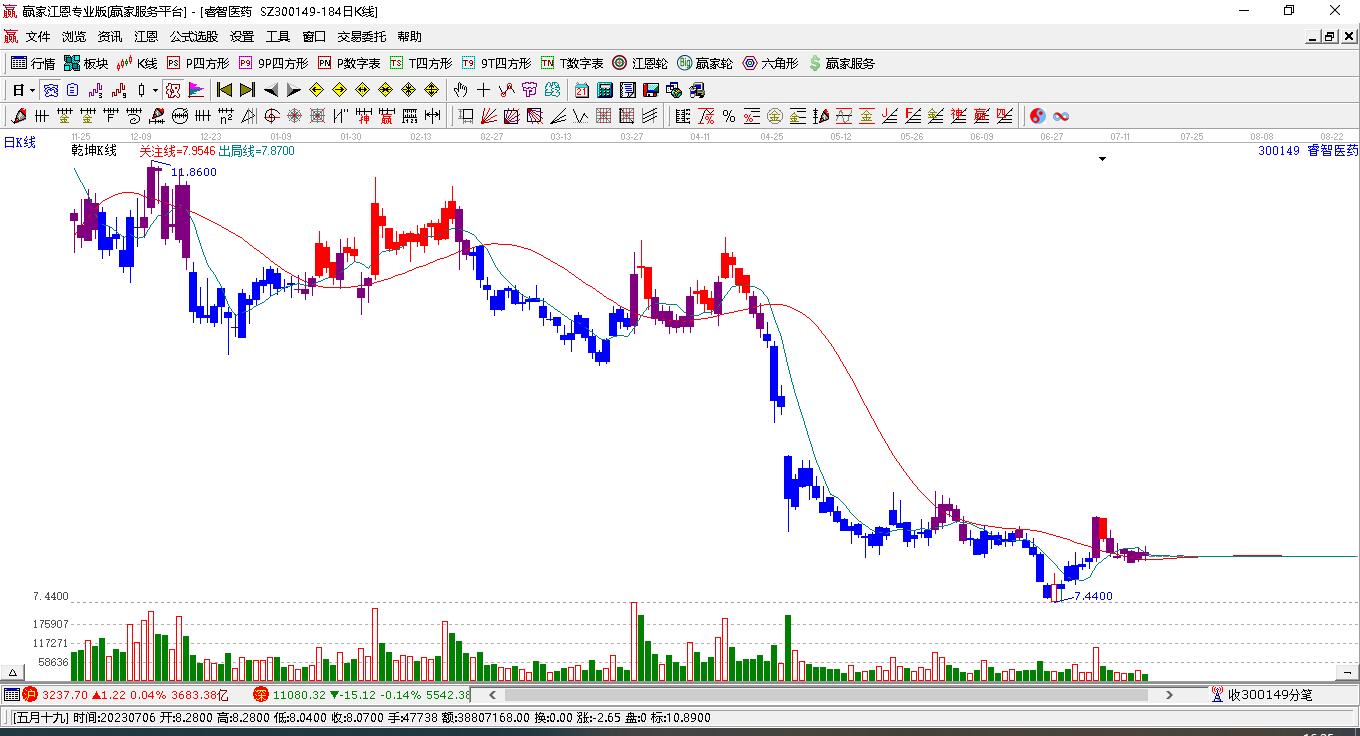Click the small black triangle marker above chart
This screenshot has width=1360, height=736.
tap(1103, 159)
